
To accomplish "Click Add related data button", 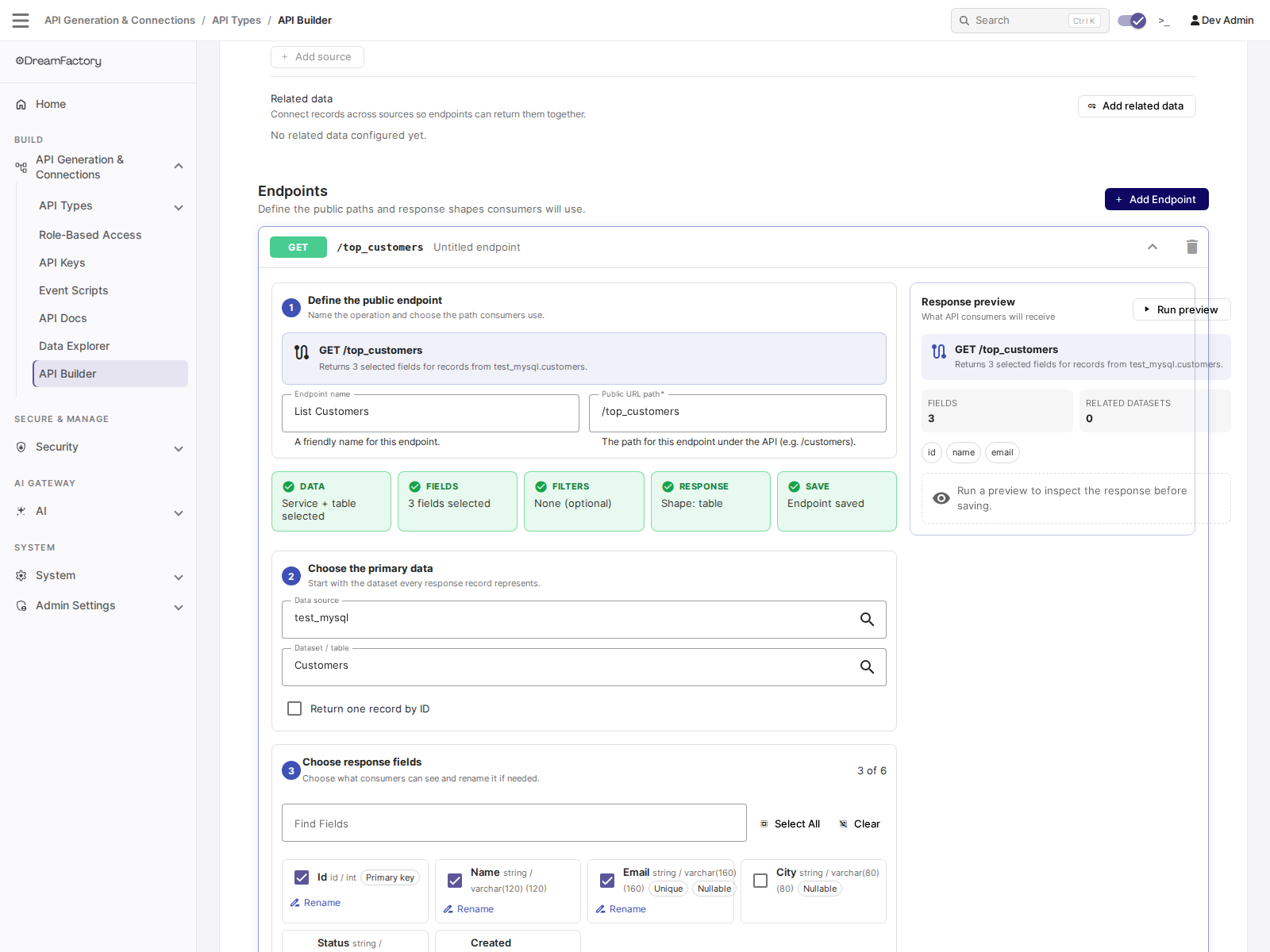I will 1137,106.
